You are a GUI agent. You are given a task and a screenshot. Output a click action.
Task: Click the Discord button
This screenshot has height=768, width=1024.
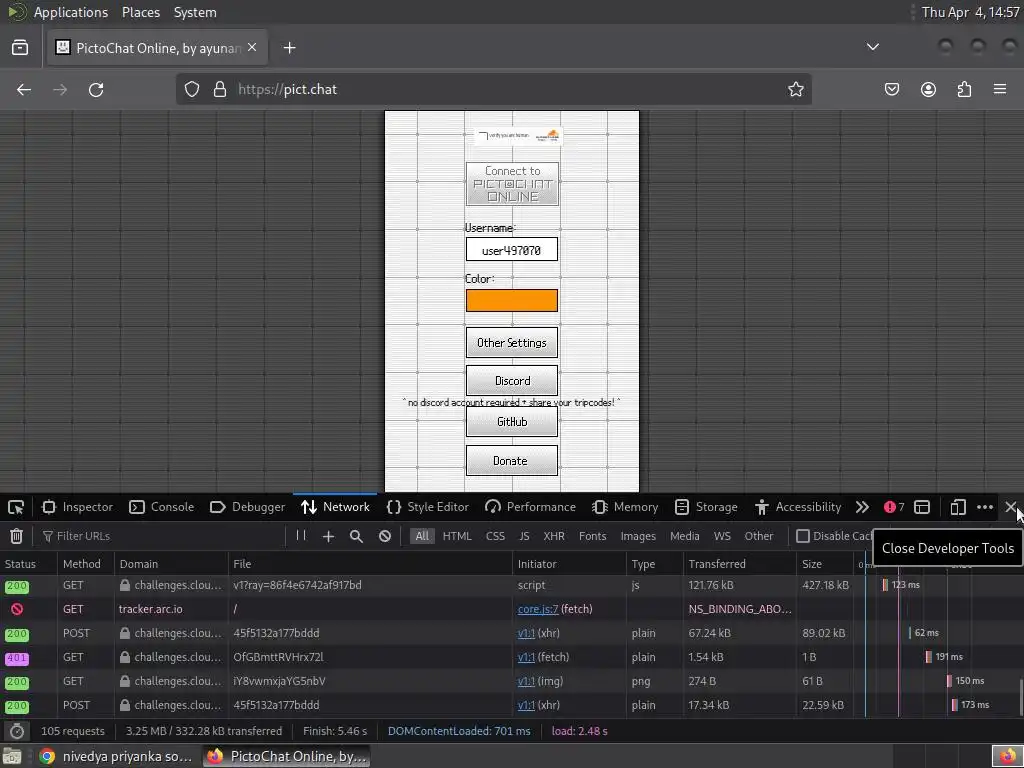click(x=511, y=381)
